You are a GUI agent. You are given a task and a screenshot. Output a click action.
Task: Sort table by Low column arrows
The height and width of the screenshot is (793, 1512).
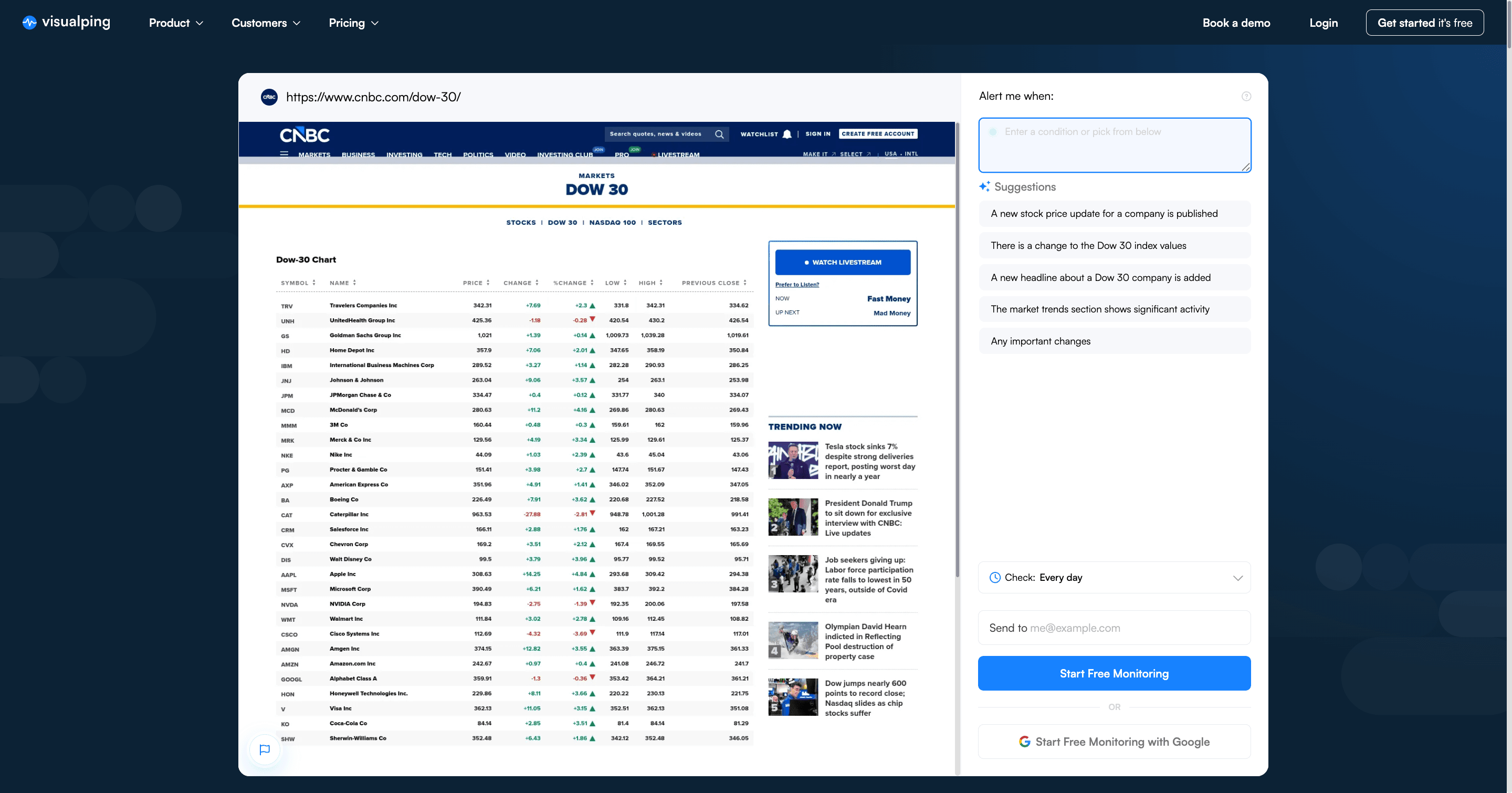625,283
